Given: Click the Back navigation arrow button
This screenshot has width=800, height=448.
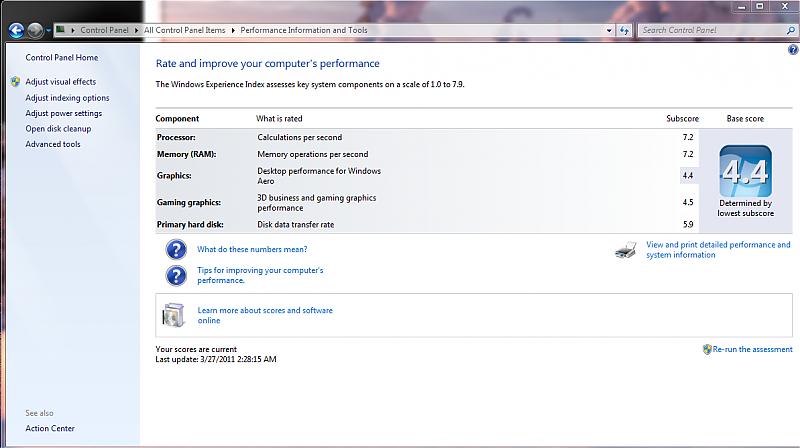Looking at the screenshot, I should [16, 30].
